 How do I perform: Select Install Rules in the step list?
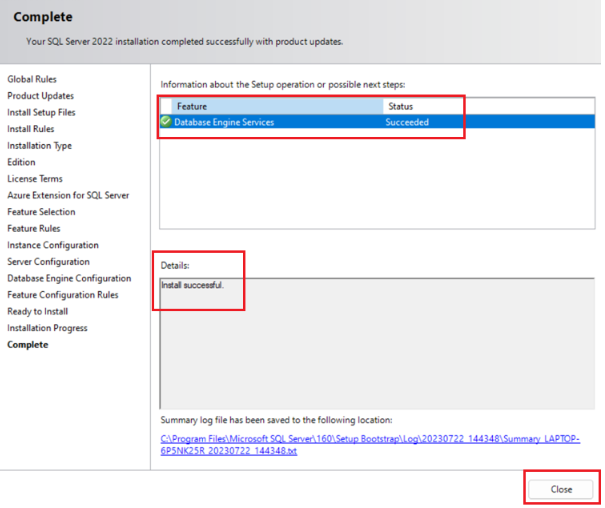[30, 129]
